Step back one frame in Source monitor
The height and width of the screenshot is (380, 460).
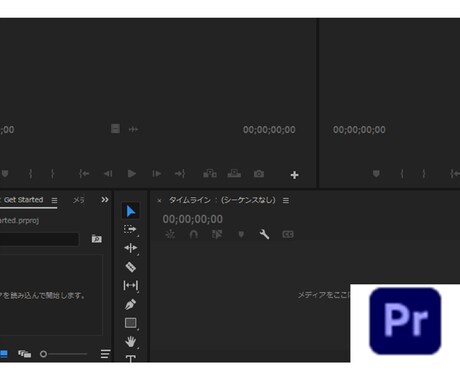(x=108, y=174)
